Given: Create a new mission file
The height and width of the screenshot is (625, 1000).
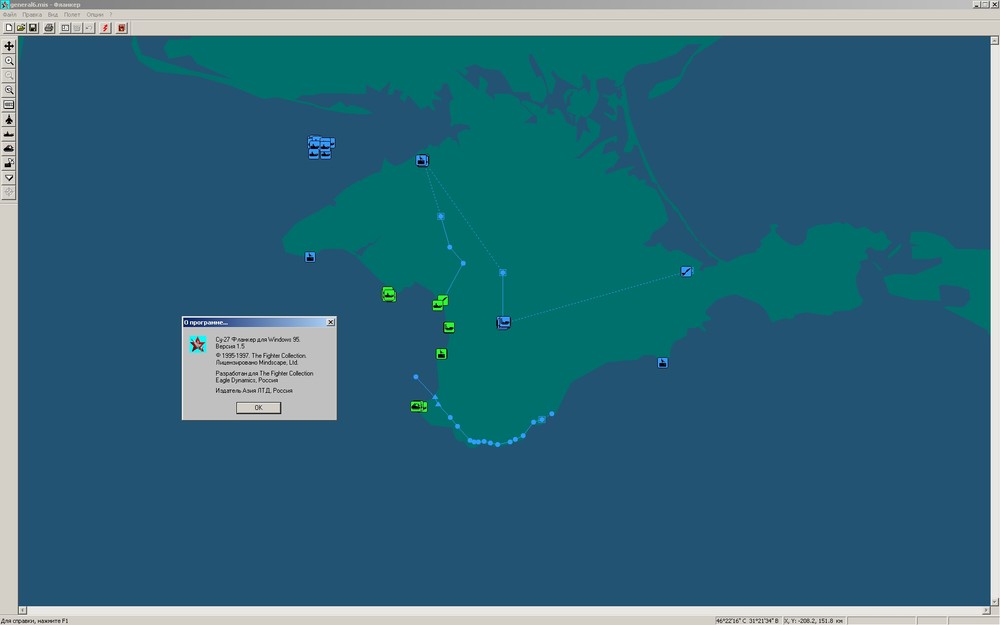Looking at the screenshot, I should [9, 28].
